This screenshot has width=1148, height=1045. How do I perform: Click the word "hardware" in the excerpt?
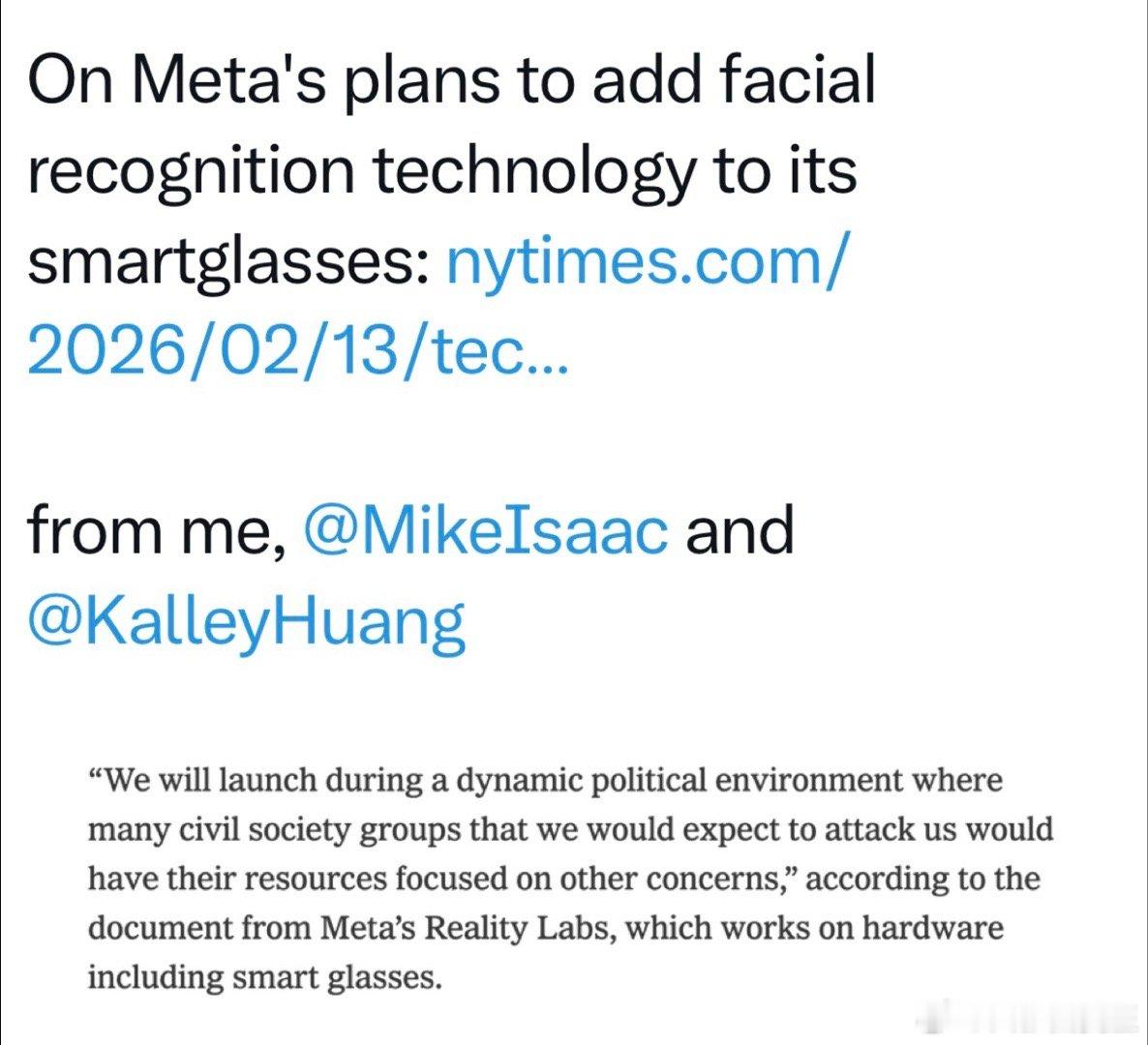(x=932, y=928)
